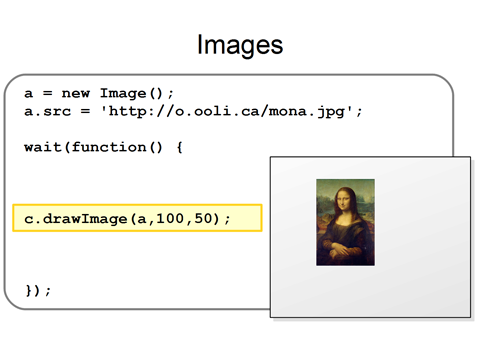Click the highlighted c.drawImage(a,100,50) line
The image size is (480, 360).
137,218
